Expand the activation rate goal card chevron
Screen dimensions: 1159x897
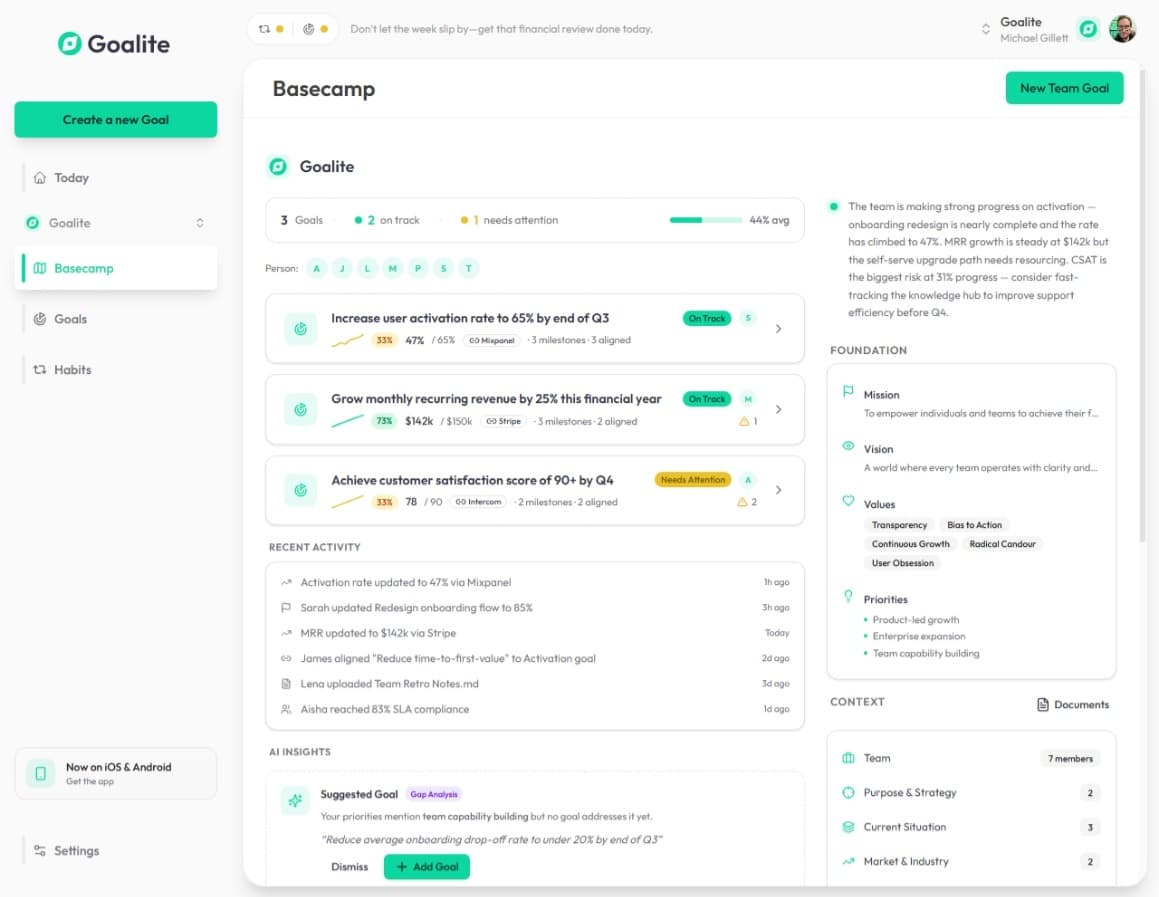coord(779,327)
